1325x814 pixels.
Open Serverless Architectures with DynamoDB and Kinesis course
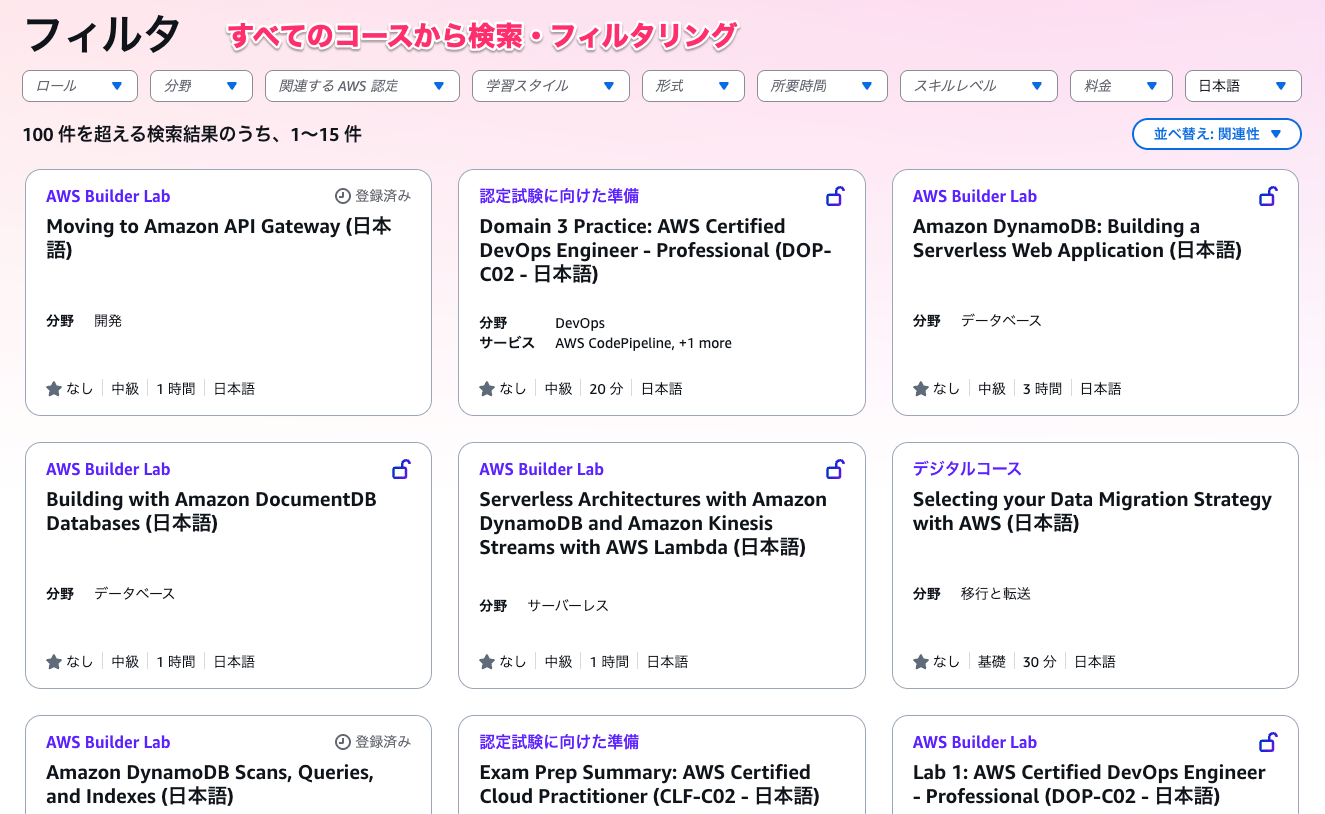653,523
